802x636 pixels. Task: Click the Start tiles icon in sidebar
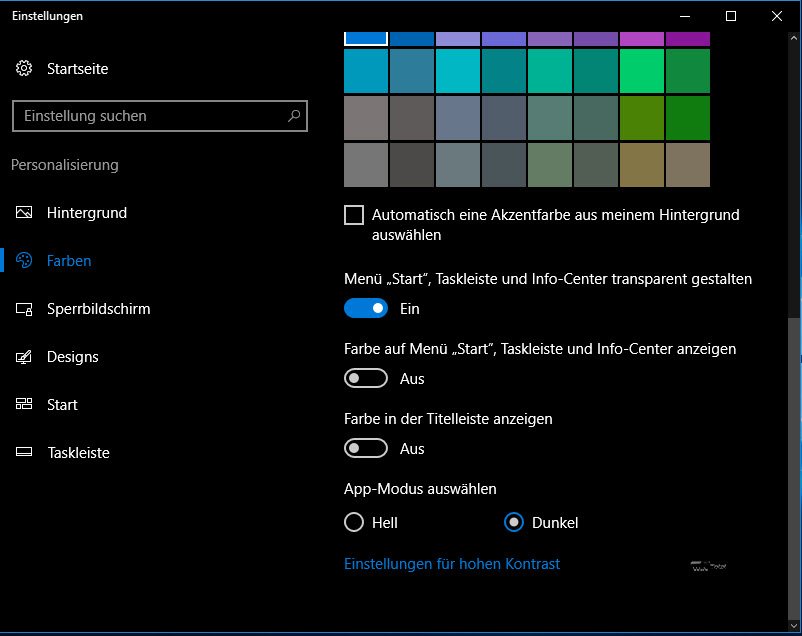[x=25, y=405]
